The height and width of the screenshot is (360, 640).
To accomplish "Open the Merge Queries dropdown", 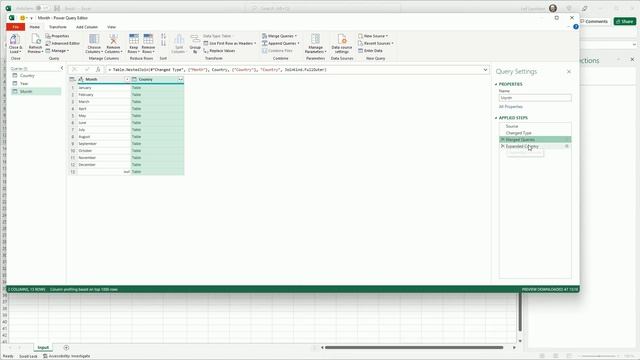I will tap(279, 36).
